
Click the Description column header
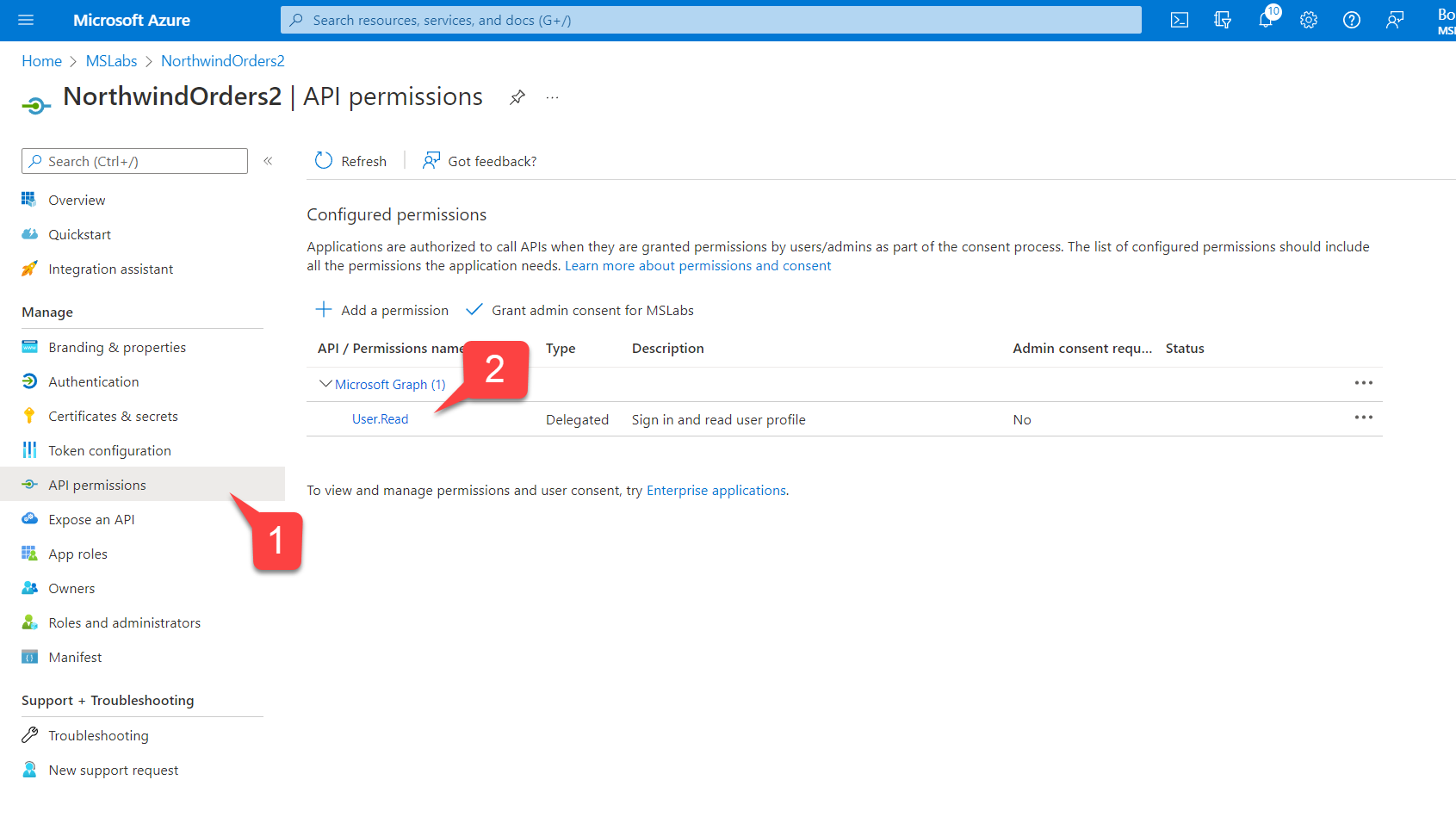pos(668,348)
